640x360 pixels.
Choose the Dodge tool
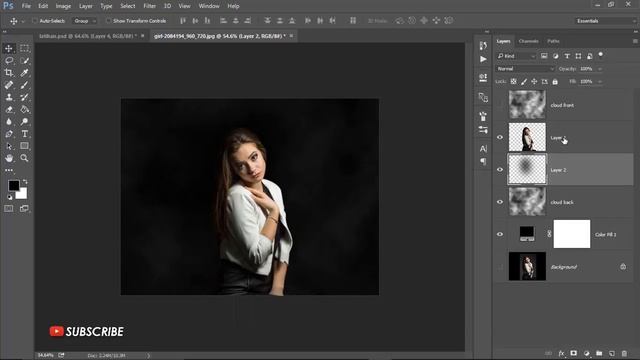click(x=24, y=122)
